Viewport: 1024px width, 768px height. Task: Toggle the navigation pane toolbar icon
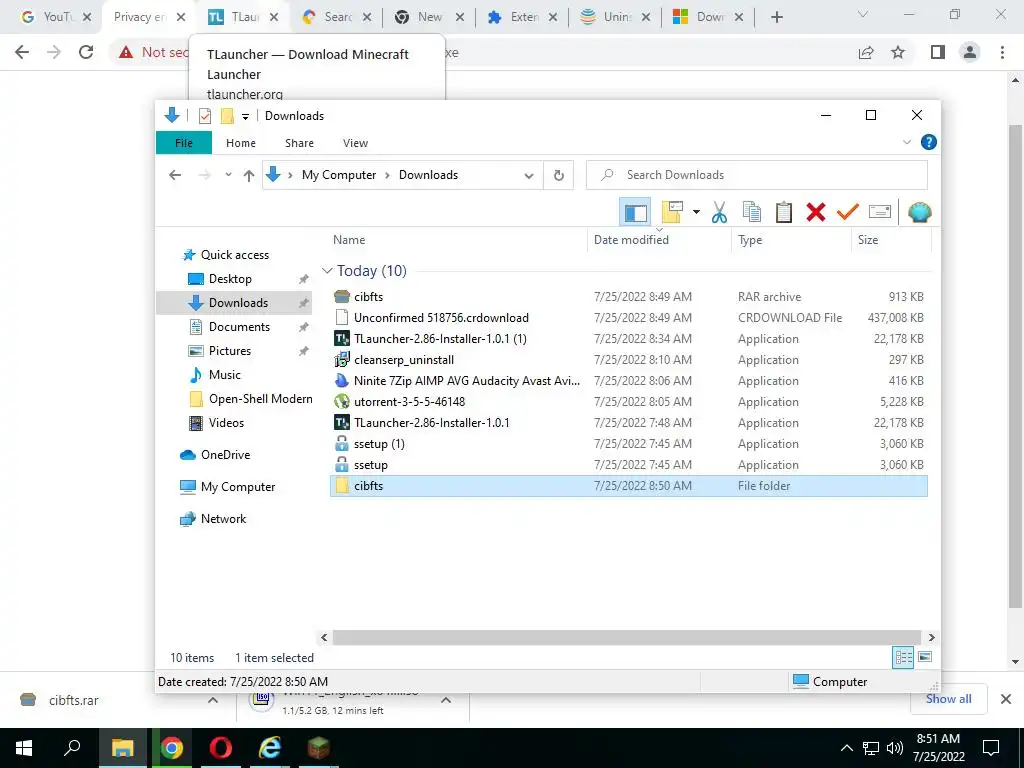[635, 212]
